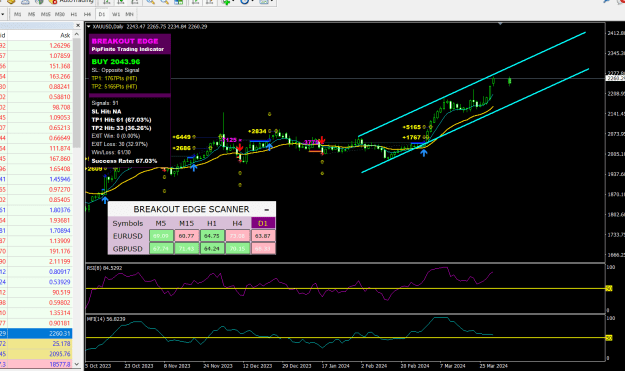This screenshot has width=625, height=371.
Task: Toggle the AutoTrading button
Action: tap(72, 2)
